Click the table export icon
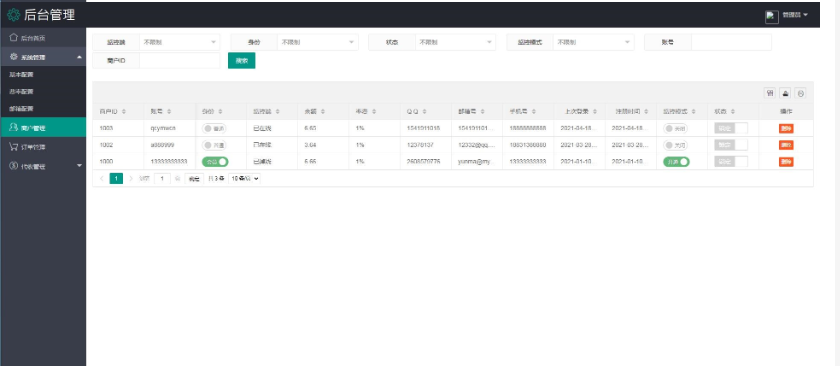 click(785, 93)
